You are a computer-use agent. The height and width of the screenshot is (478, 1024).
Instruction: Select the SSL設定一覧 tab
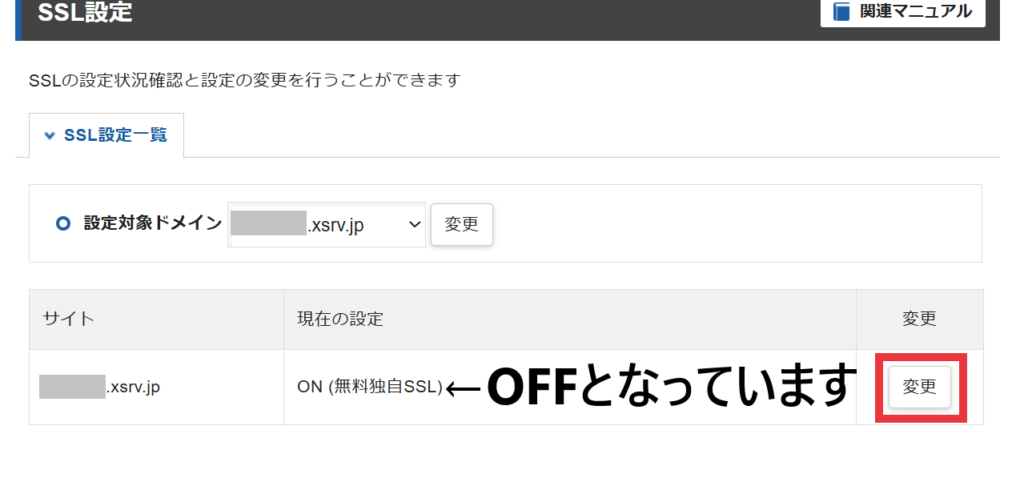(106, 135)
